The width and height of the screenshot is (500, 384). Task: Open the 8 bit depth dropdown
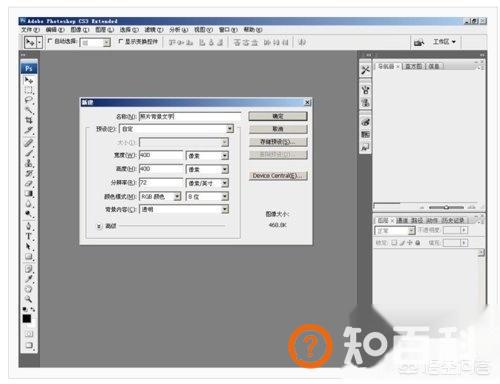(x=207, y=197)
